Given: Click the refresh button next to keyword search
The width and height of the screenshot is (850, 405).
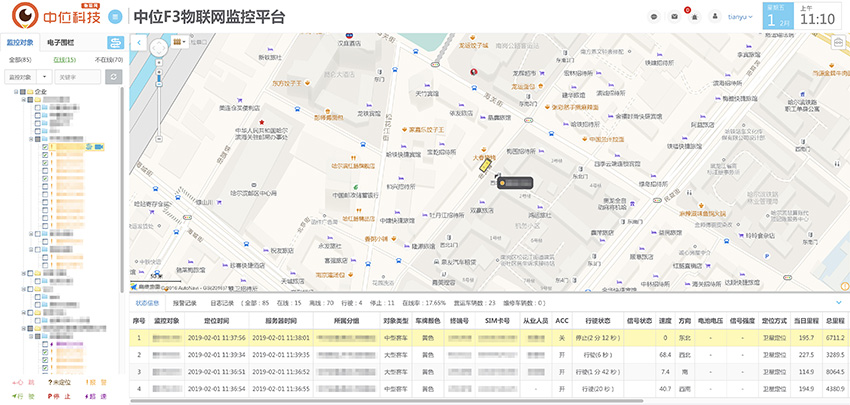Looking at the screenshot, I should click(x=114, y=76).
